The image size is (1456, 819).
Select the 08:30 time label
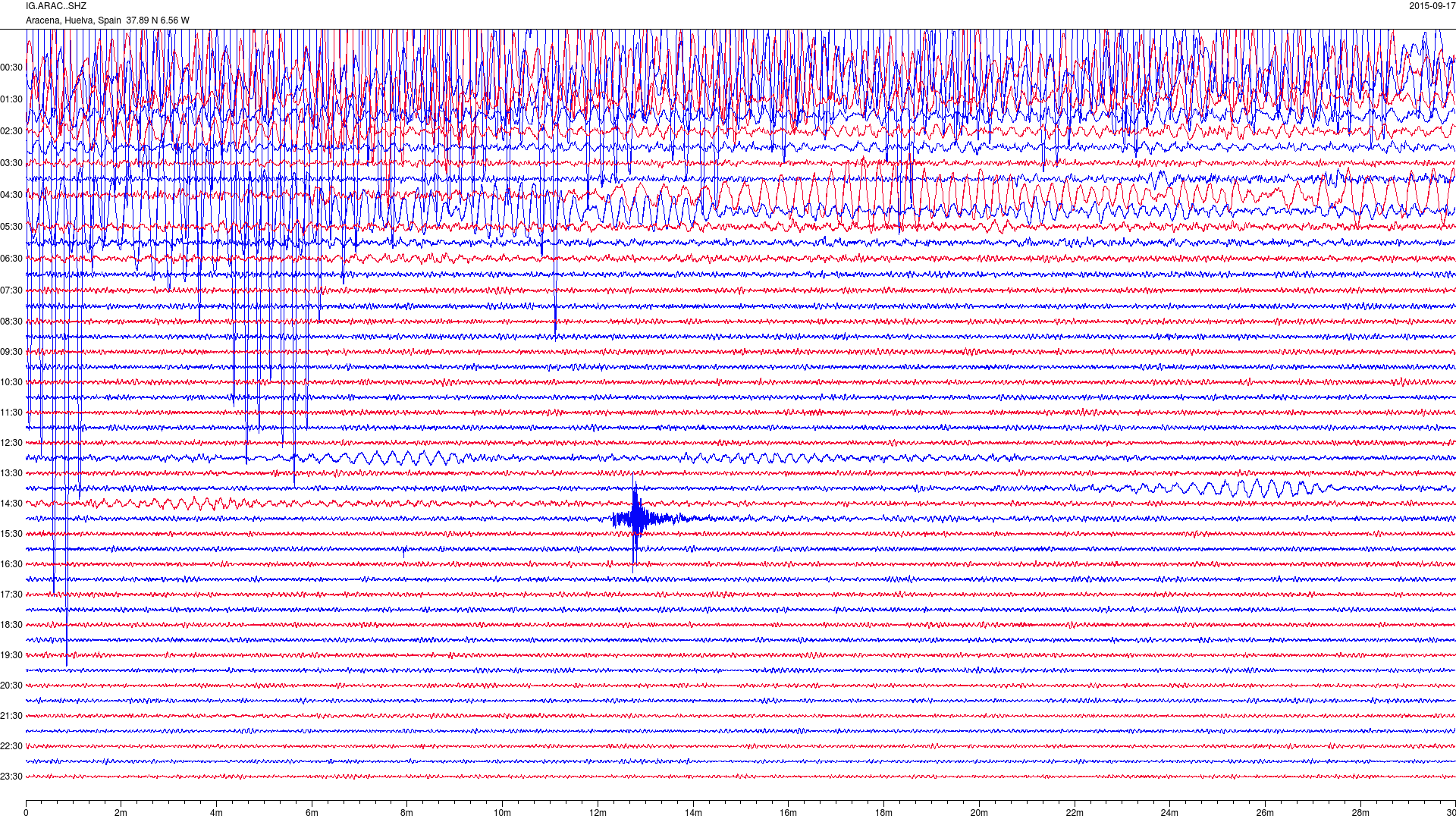coord(11,322)
